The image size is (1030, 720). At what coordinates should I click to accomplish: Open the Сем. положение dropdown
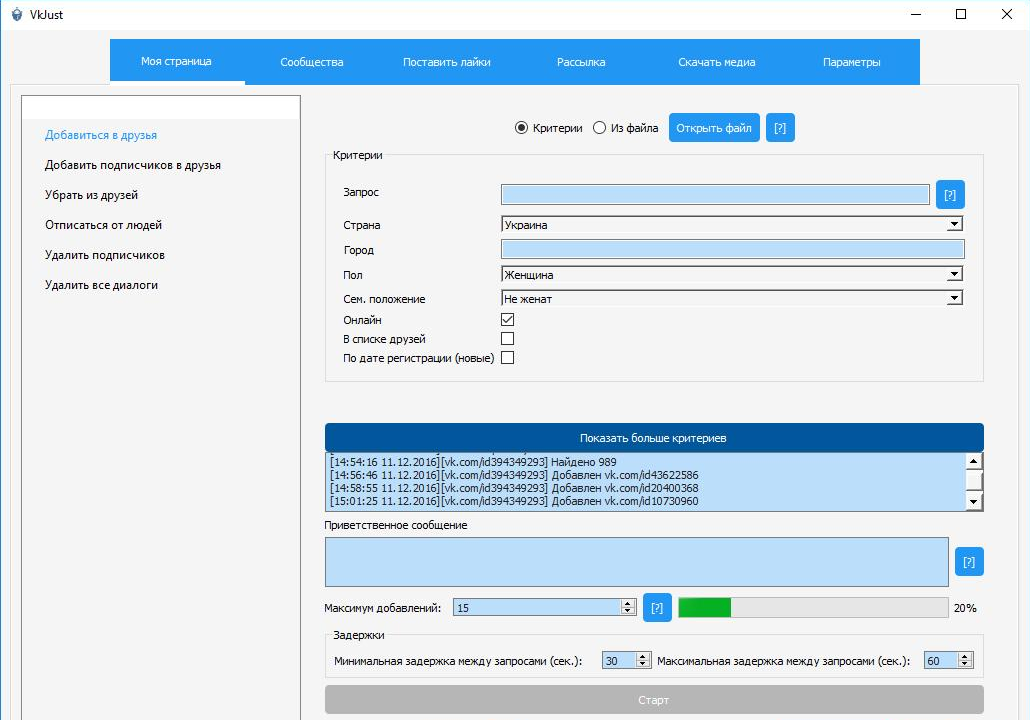[x=731, y=298]
